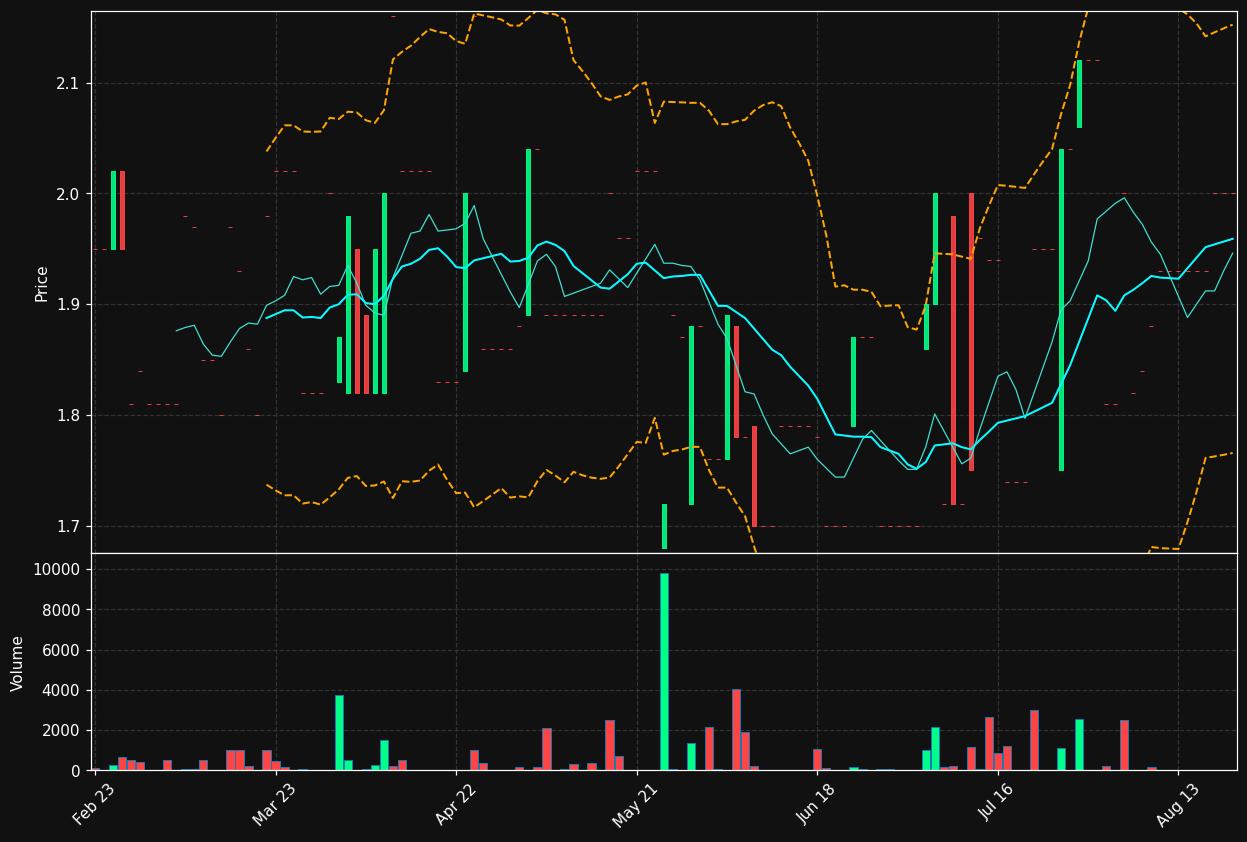Screen dimensions: 1247x842
Task: Click the 'Jun 18' date label
Action: pyautogui.click(x=816, y=803)
